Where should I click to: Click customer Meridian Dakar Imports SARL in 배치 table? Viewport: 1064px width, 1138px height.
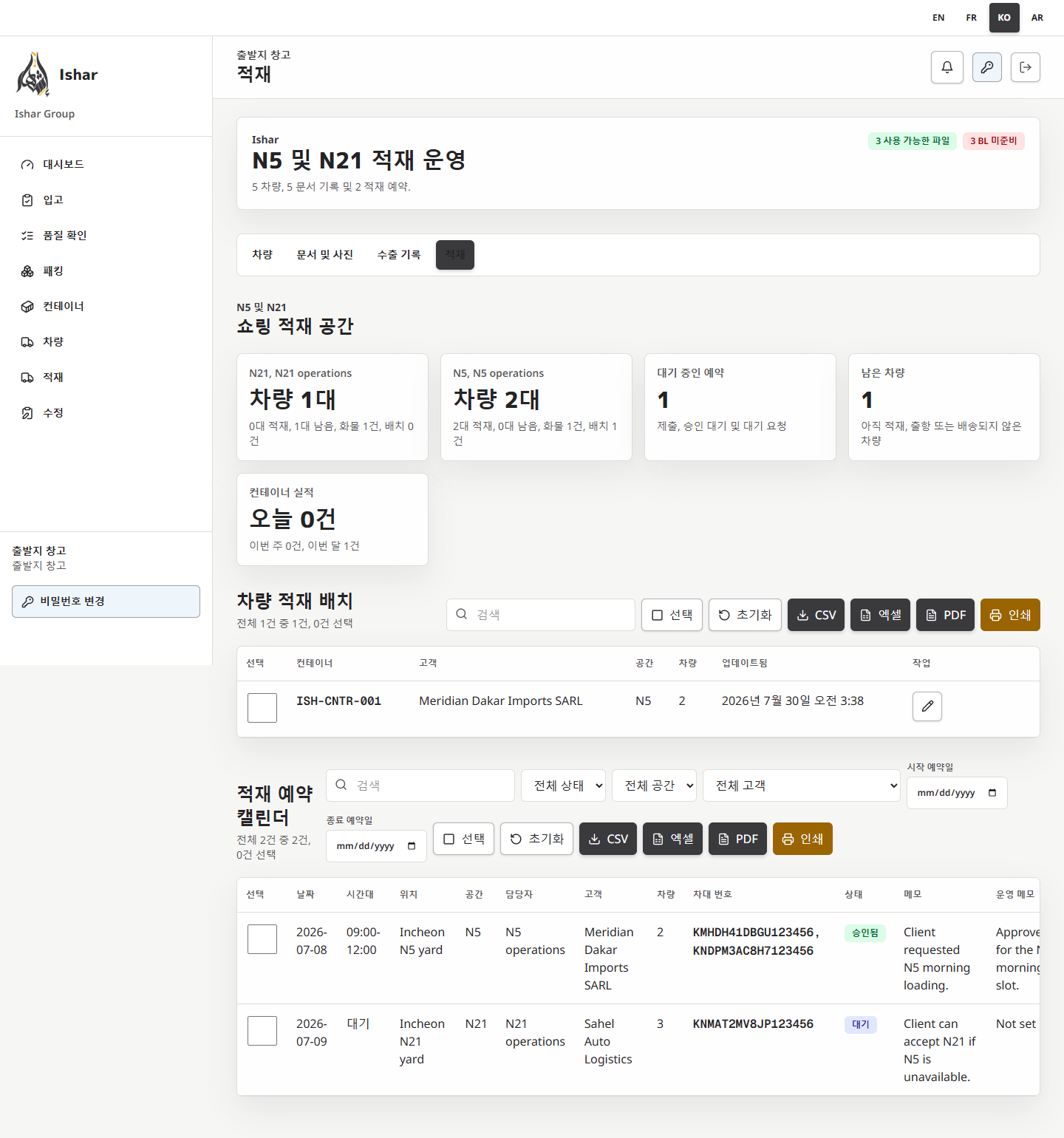501,701
